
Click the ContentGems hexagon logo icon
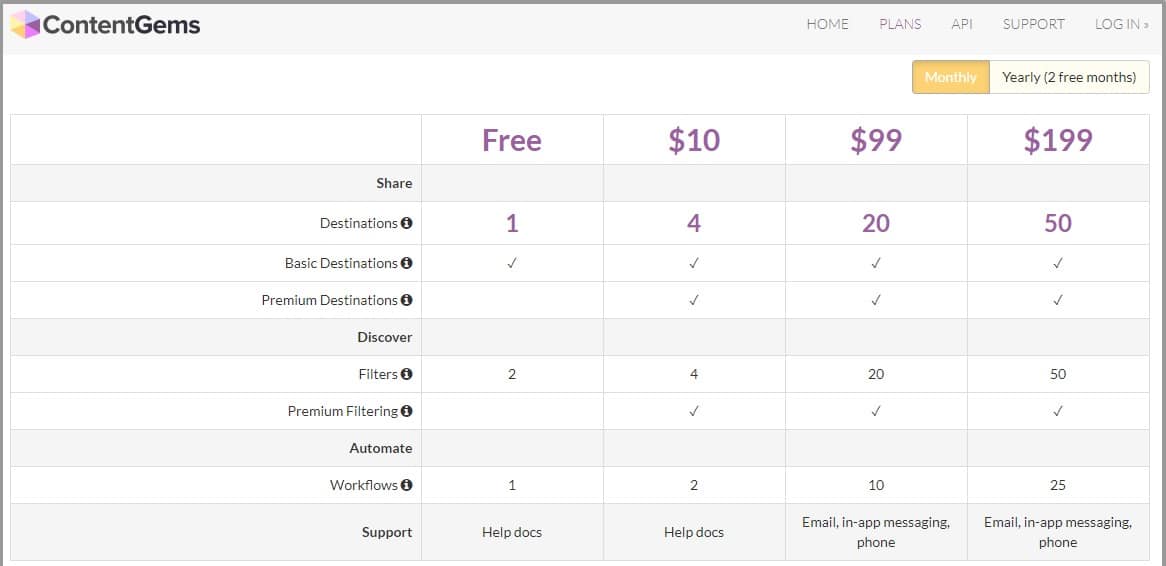25,25
